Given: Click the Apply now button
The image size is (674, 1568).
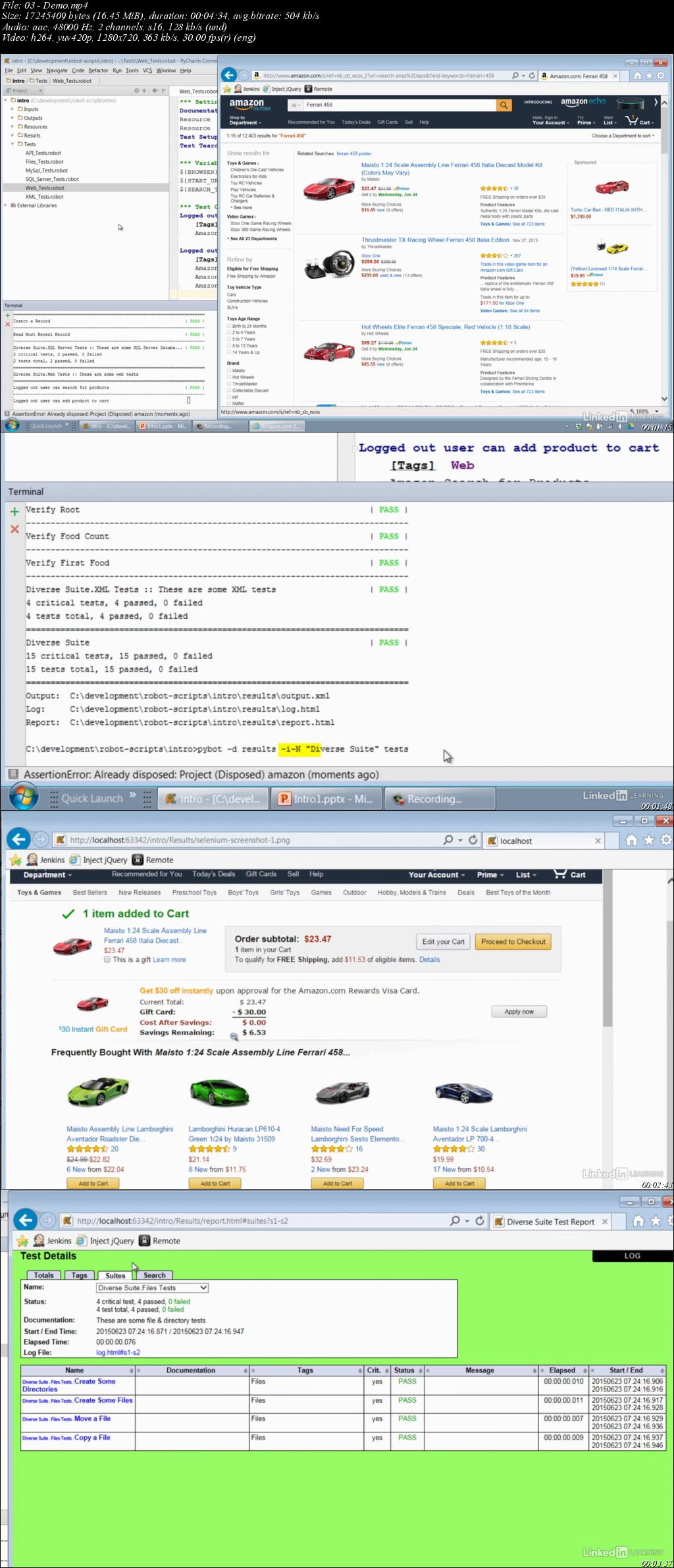Looking at the screenshot, I should tap(519, 1012).
